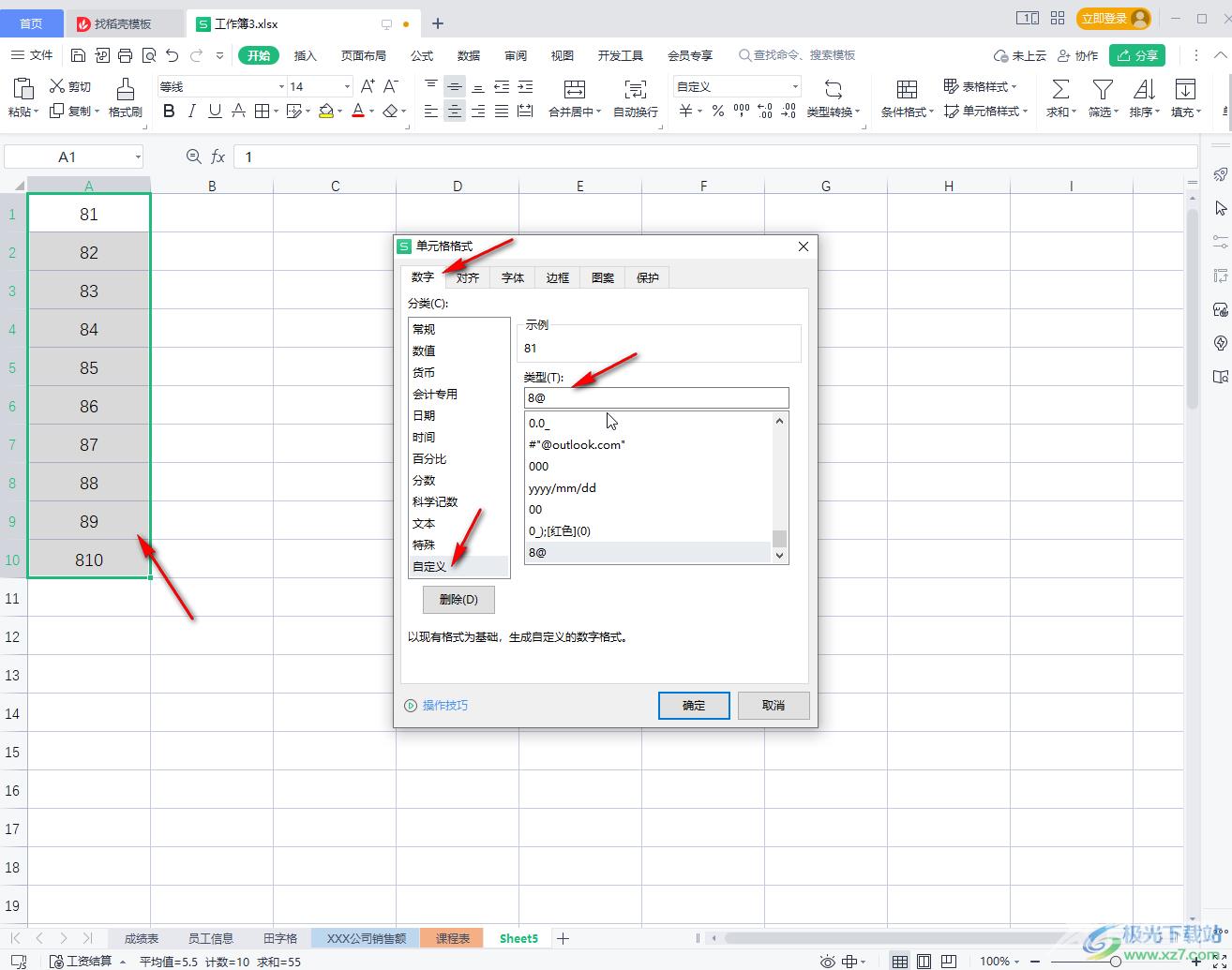Select the 货币 category in list

[x=458, y=372]
